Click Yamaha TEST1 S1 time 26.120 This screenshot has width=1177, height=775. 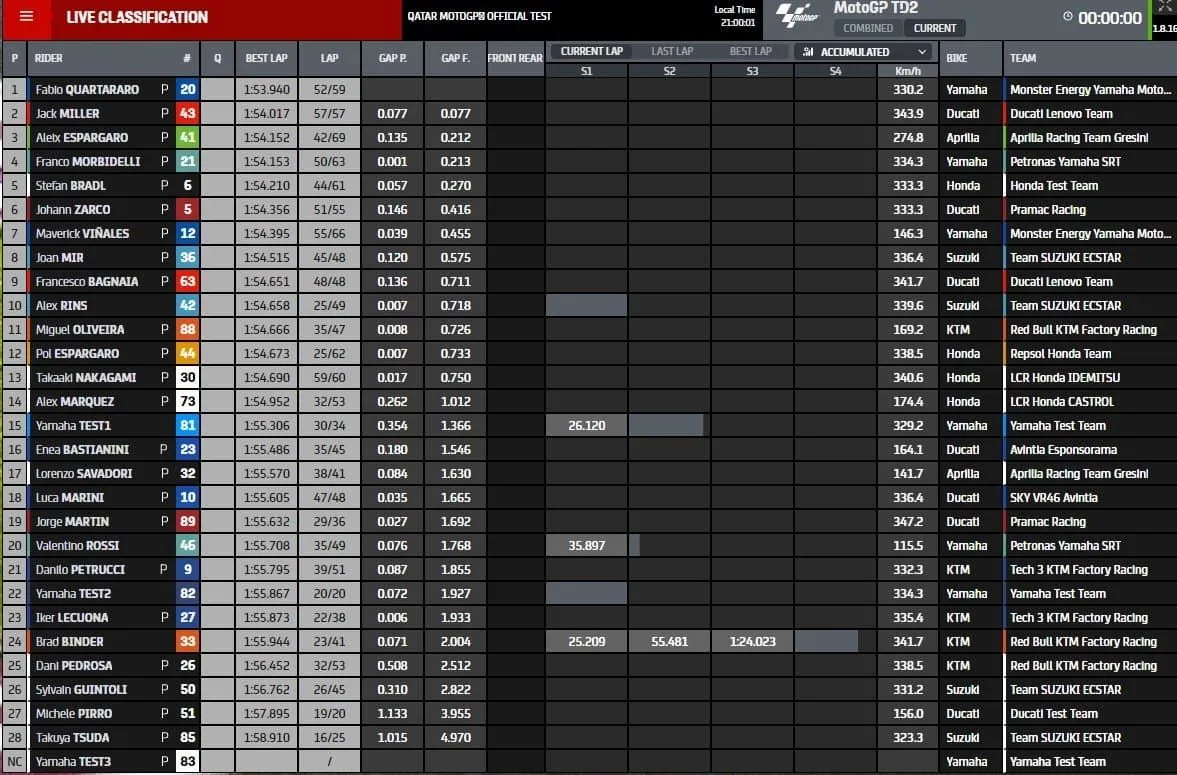click(586, 426)
